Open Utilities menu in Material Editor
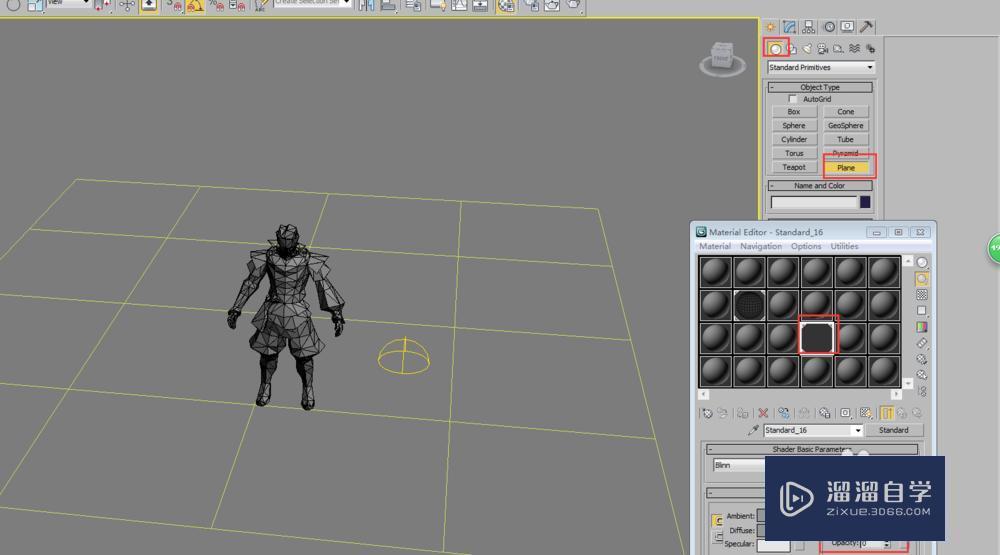The width and height of the screenshot is (1000, 555). 844,246
